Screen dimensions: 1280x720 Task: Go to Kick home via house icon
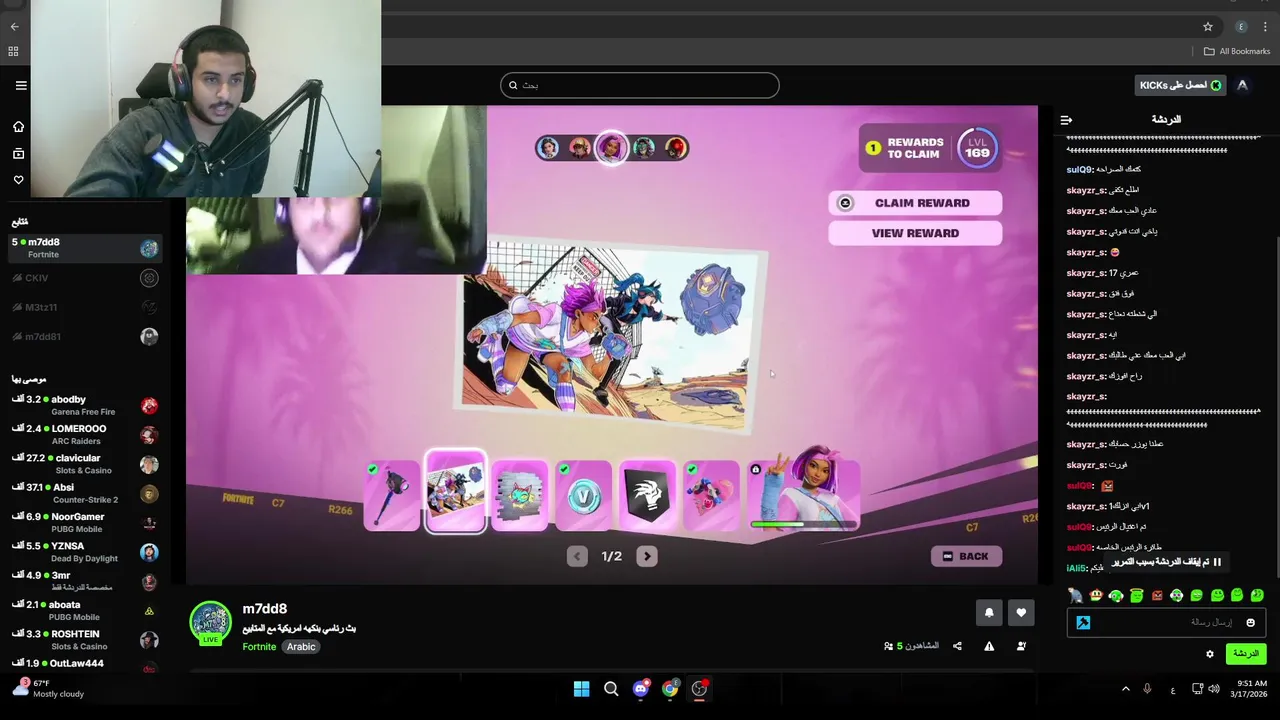point(18,127)
